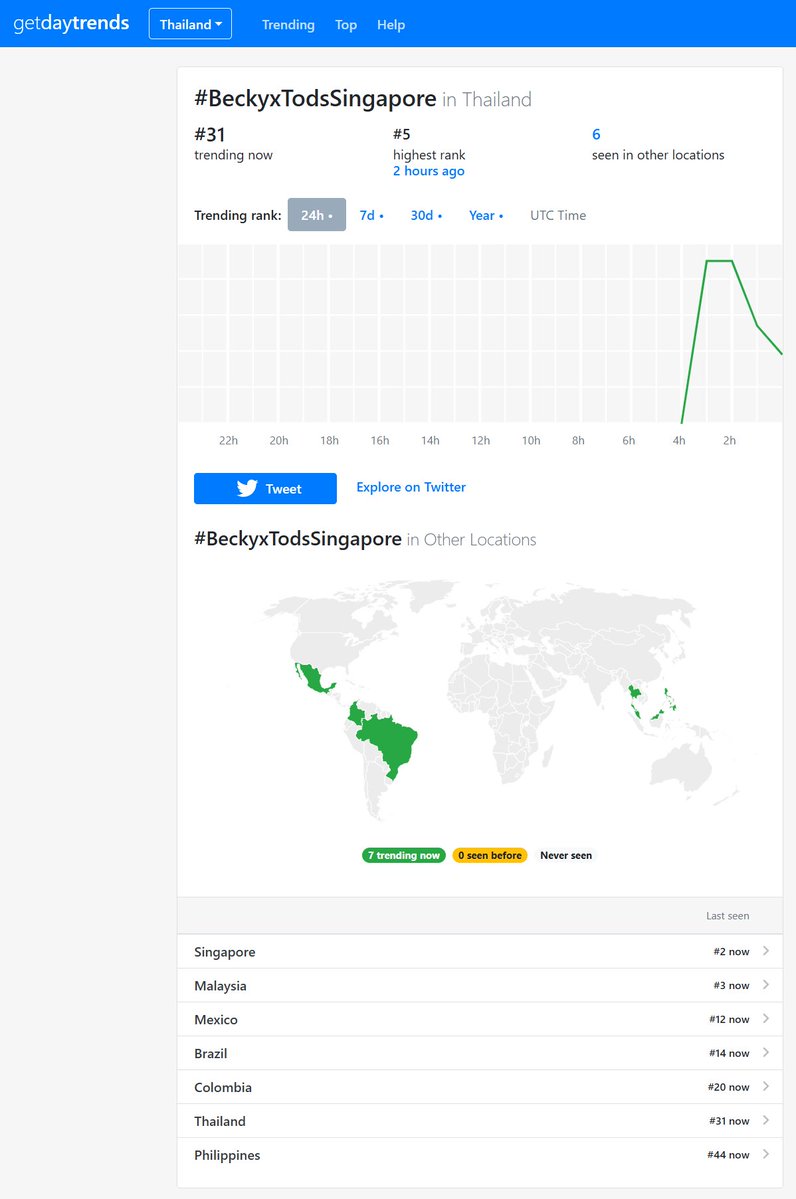The height and width of the screenshot is (1199, 796).
Task: Open the Philippines row
Action: coord(479,1155)
